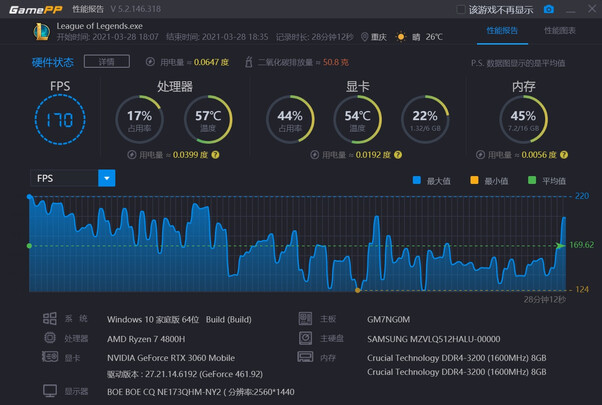
Task: Click the 124 minimum value label
Action: [582, 289]
